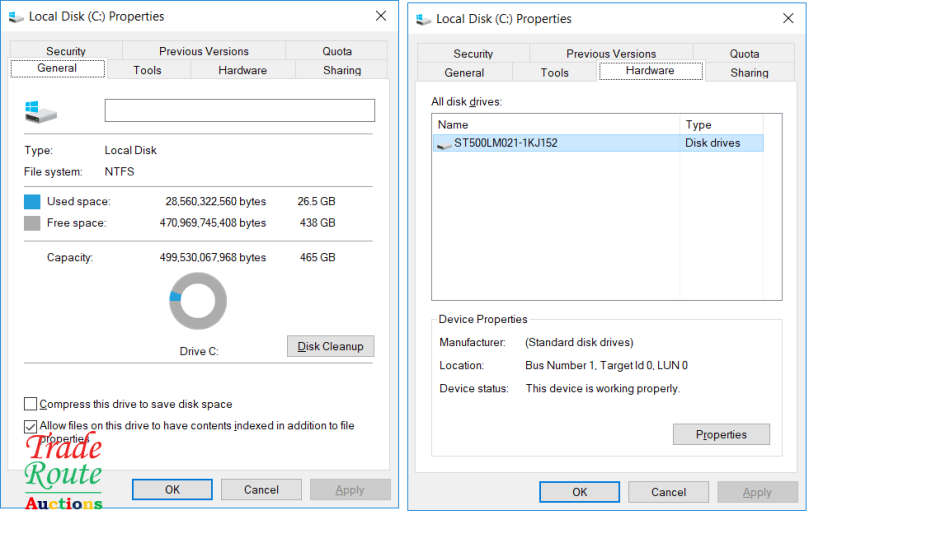Click the drive icon beside the name field
Screen dimensions: 950x534
pos(40,111)
